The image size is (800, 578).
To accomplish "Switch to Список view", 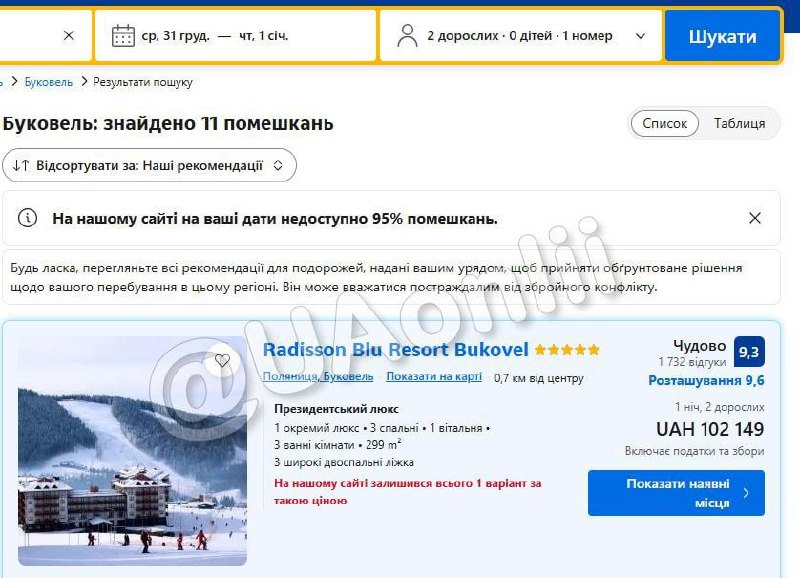I will pos(664,123).
